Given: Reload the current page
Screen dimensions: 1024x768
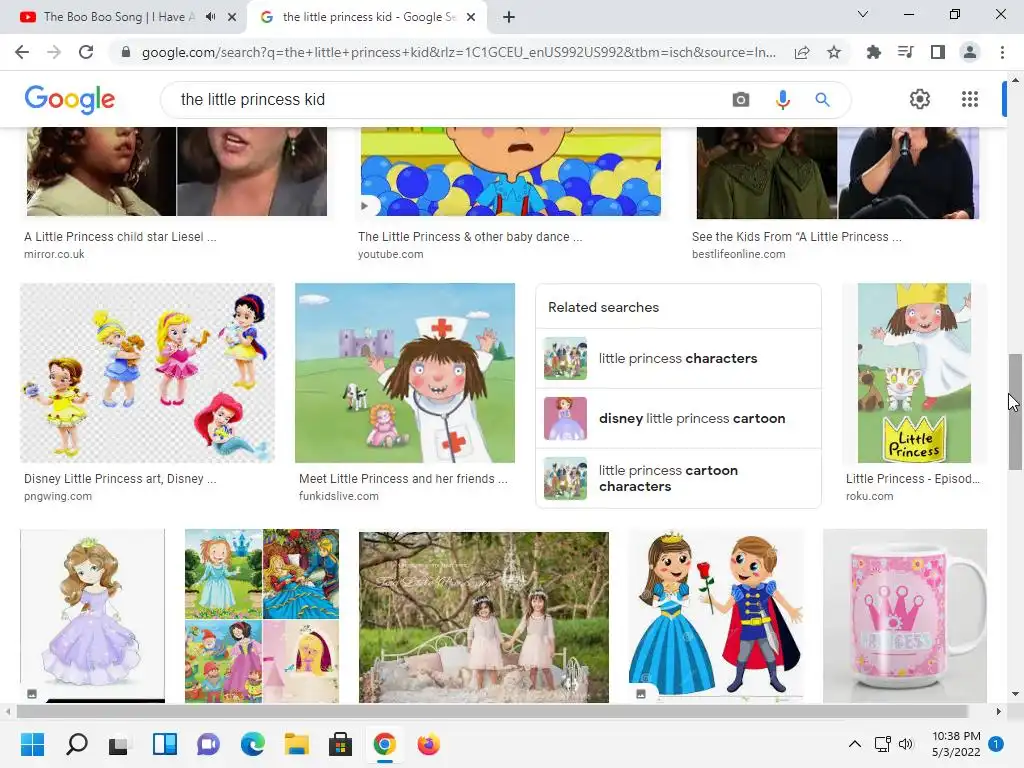Looking at the screenshot, I should pos(86,52).
